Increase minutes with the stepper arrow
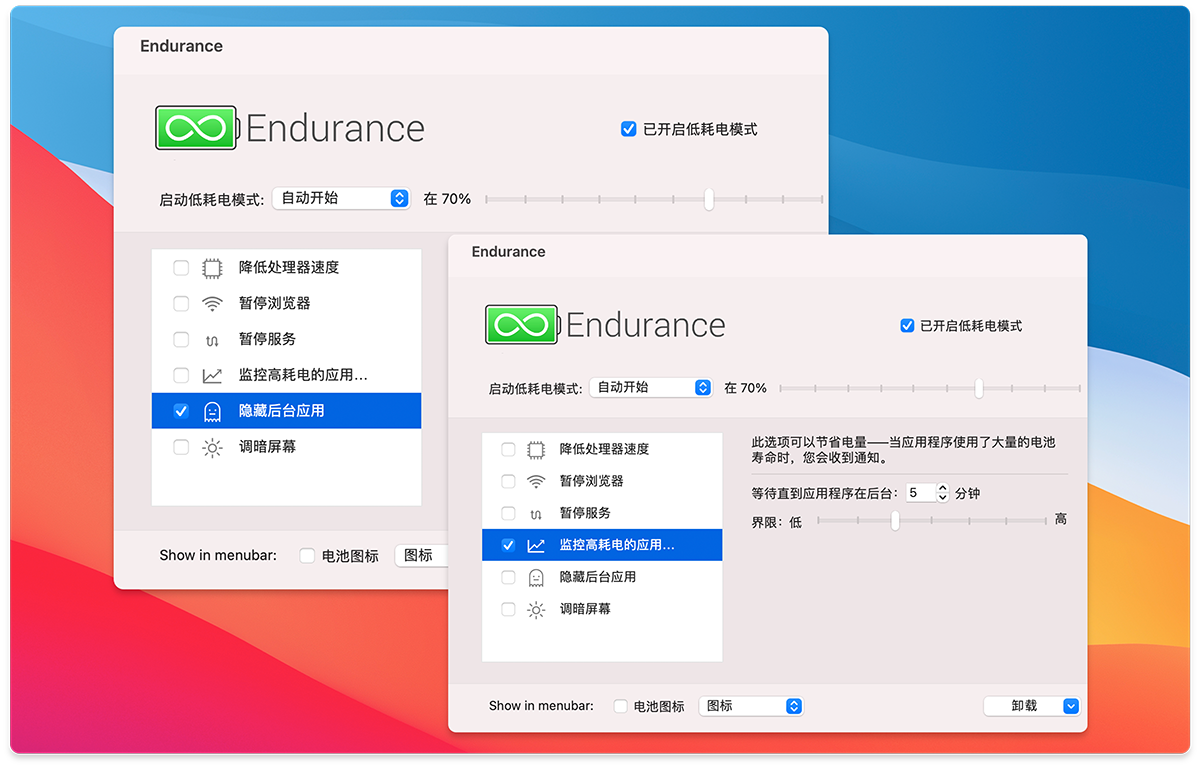This screenshot has width=1200, height=768. click(942, 488)
